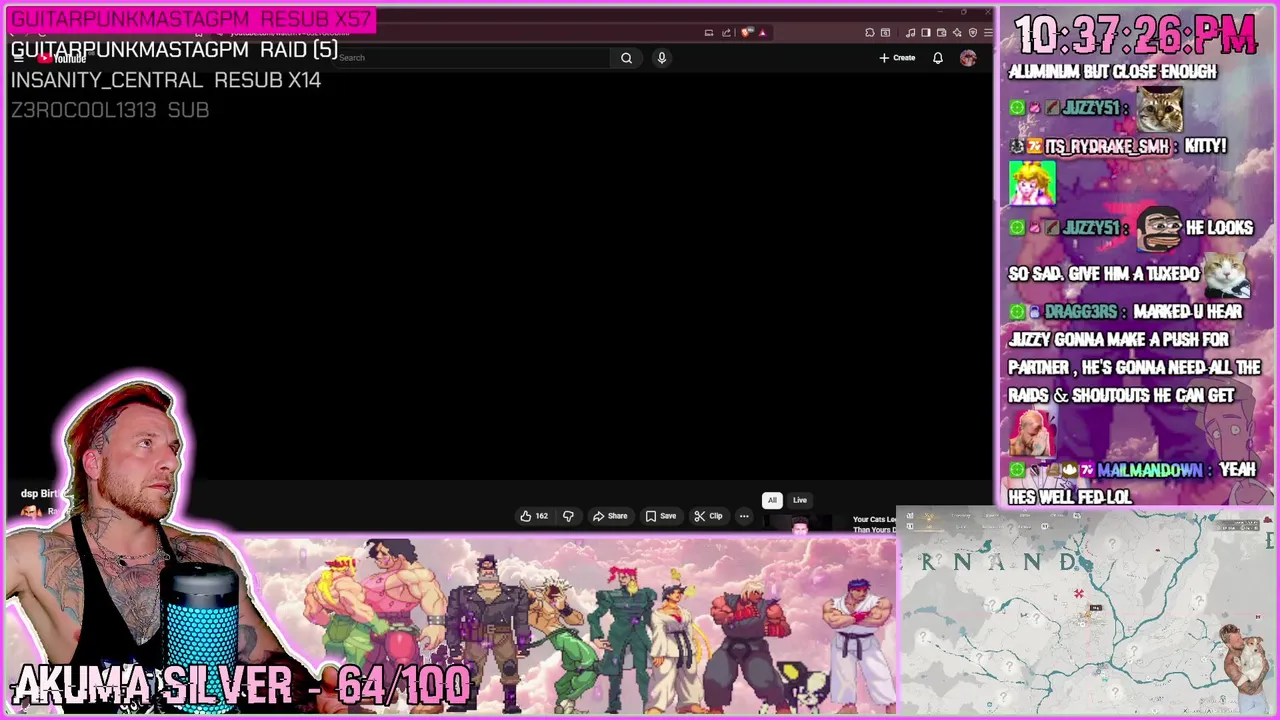Click the Create button on YouTube

coord(897,58)
